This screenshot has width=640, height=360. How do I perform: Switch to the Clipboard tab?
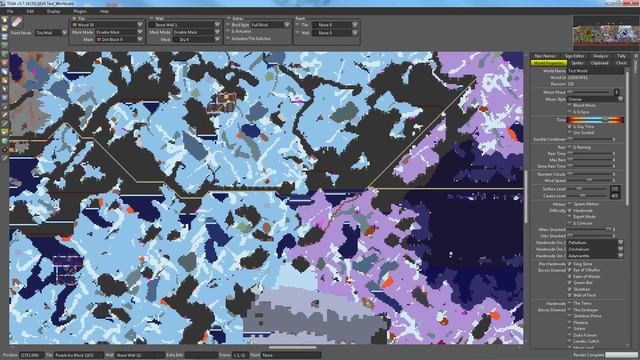pyautogui.click(x=599, y=63)
